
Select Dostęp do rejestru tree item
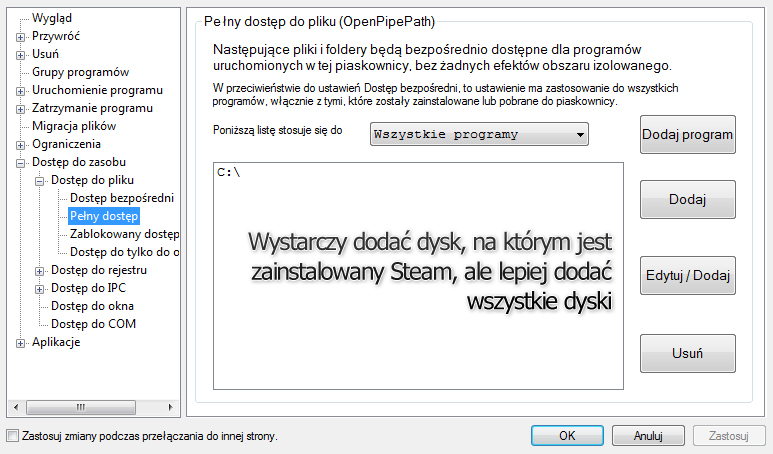pyautogui.click(x=99, y=270)
